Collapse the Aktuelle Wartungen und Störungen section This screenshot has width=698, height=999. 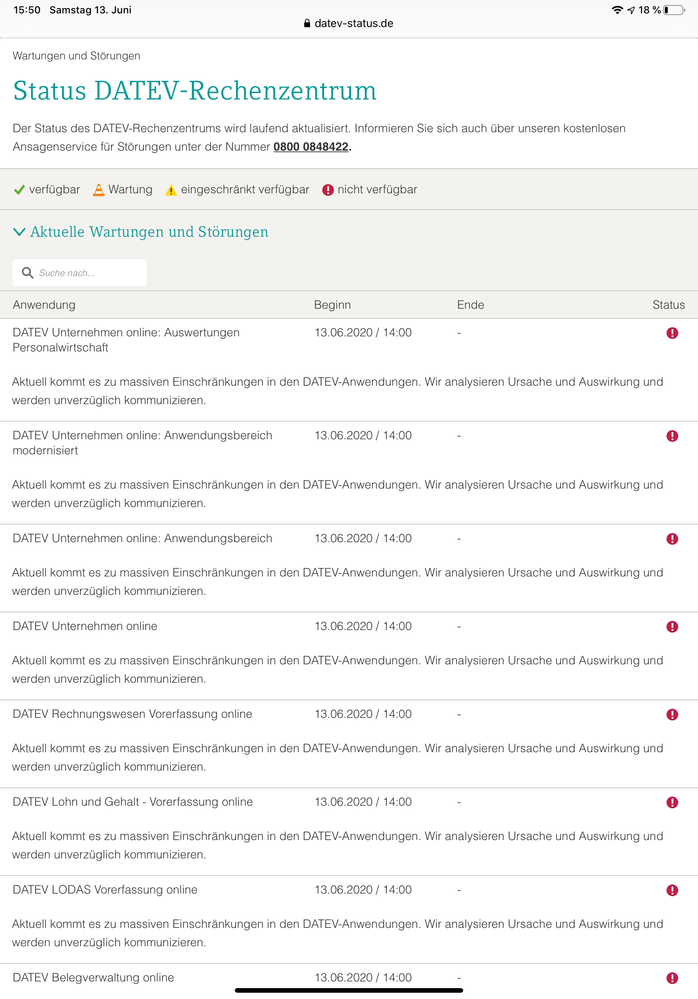pyautogui.click(x=141, y=232)
